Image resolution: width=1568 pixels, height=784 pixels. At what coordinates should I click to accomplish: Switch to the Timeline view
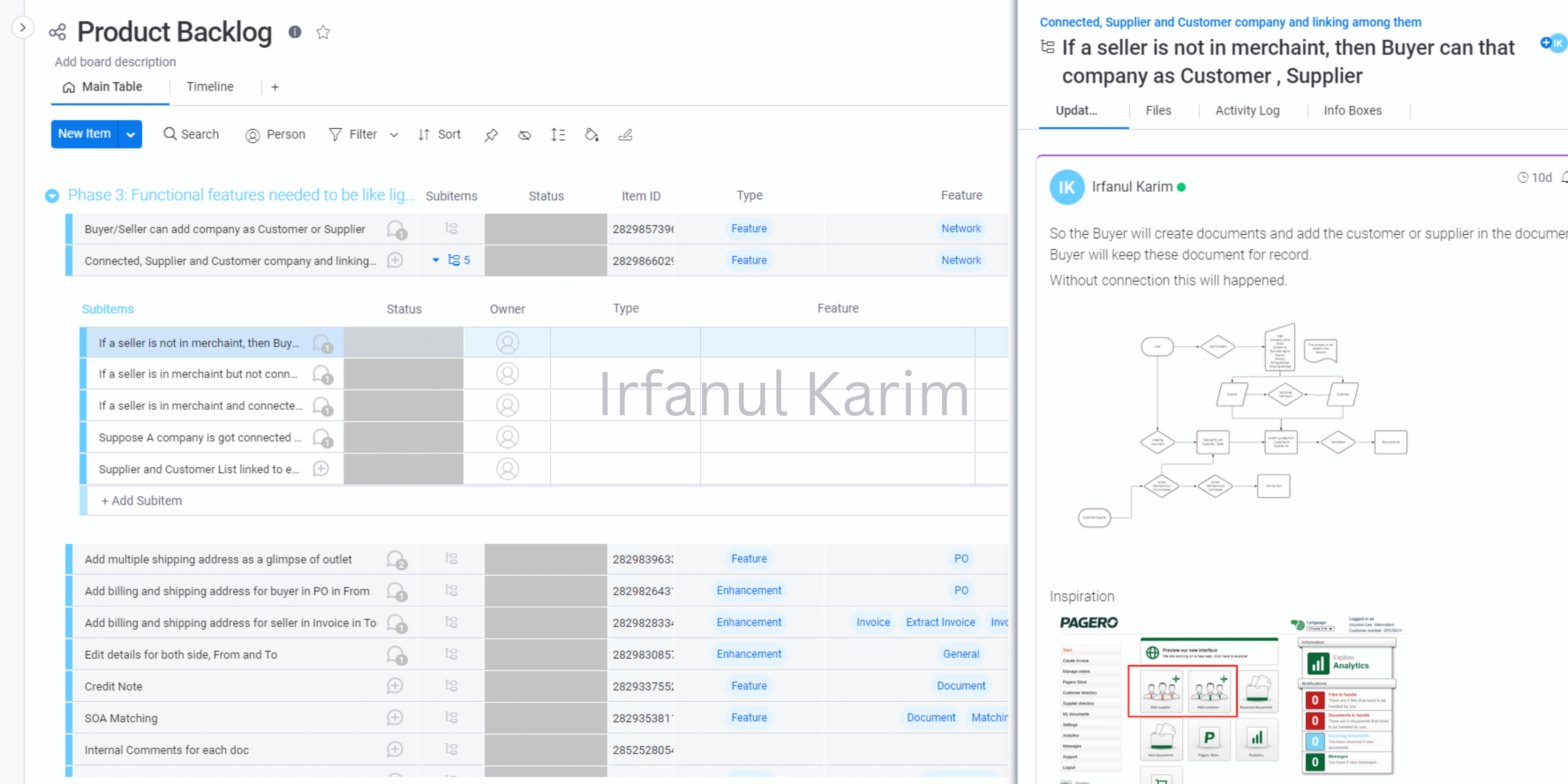[210, 87]
